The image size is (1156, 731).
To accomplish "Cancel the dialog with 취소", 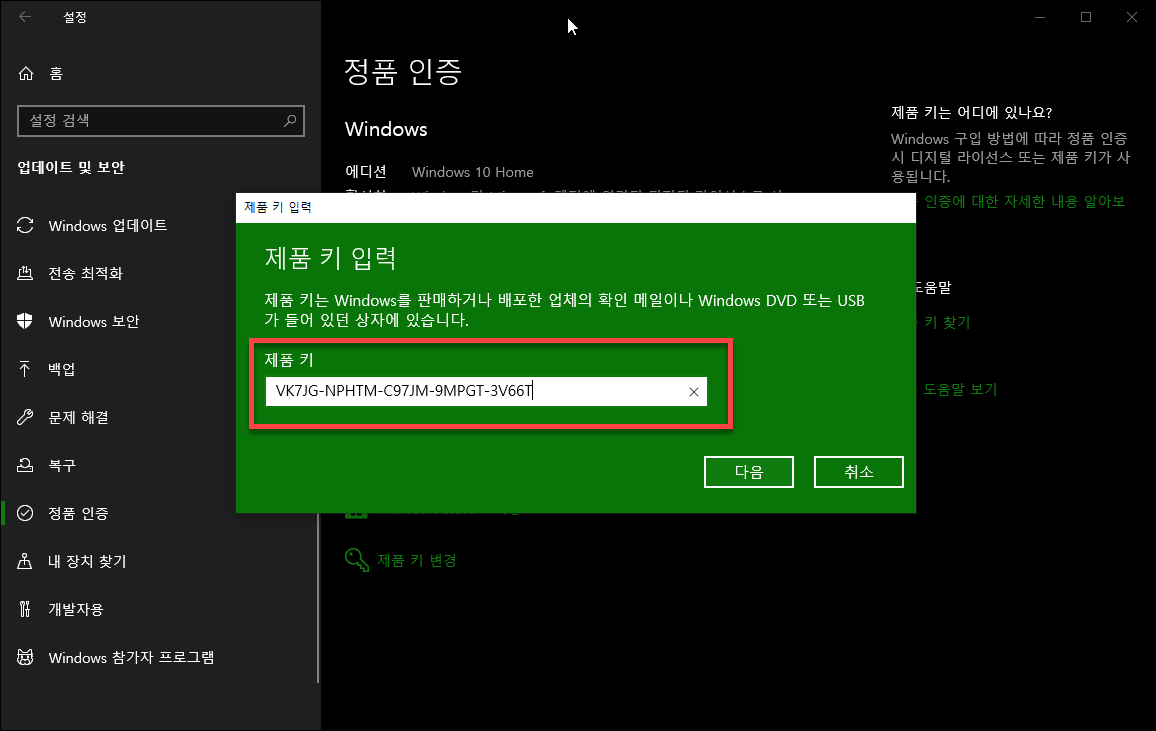I will pos(858,471).
